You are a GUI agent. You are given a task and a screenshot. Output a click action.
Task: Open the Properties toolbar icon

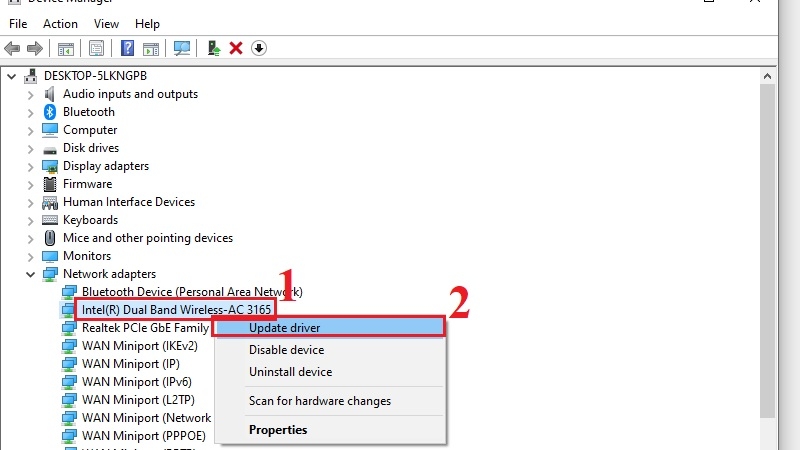point(96,48)
